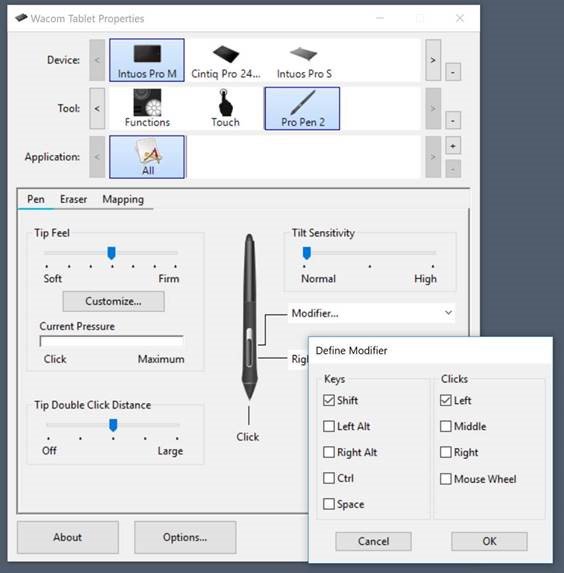564x573 pixels.
Task: Enable the Right click checkbox
Action: tap(446, 452)
